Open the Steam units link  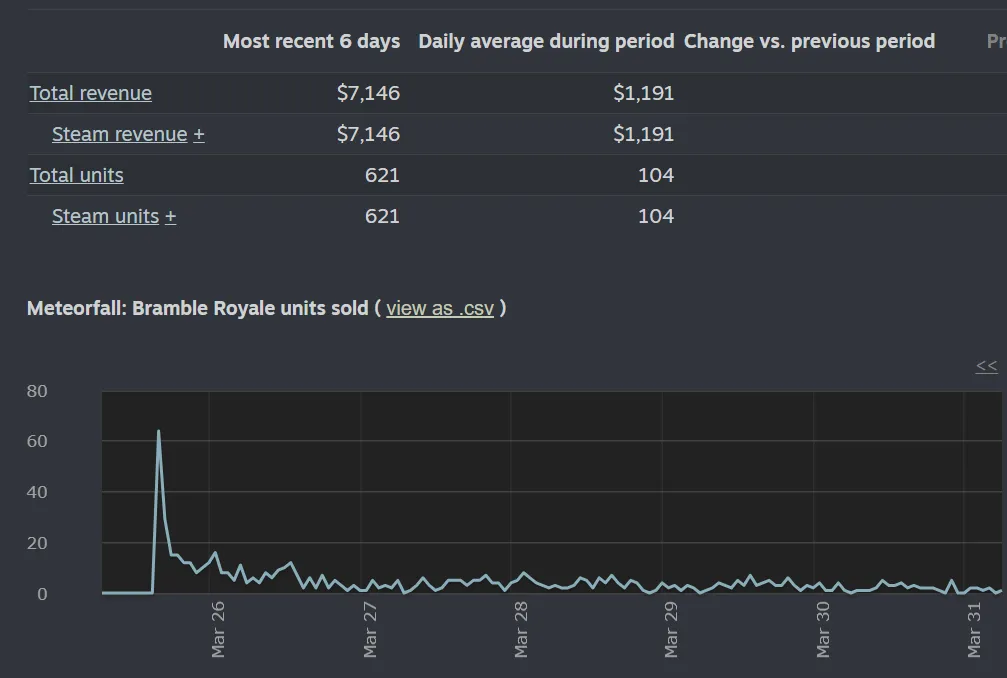(105, 216)
